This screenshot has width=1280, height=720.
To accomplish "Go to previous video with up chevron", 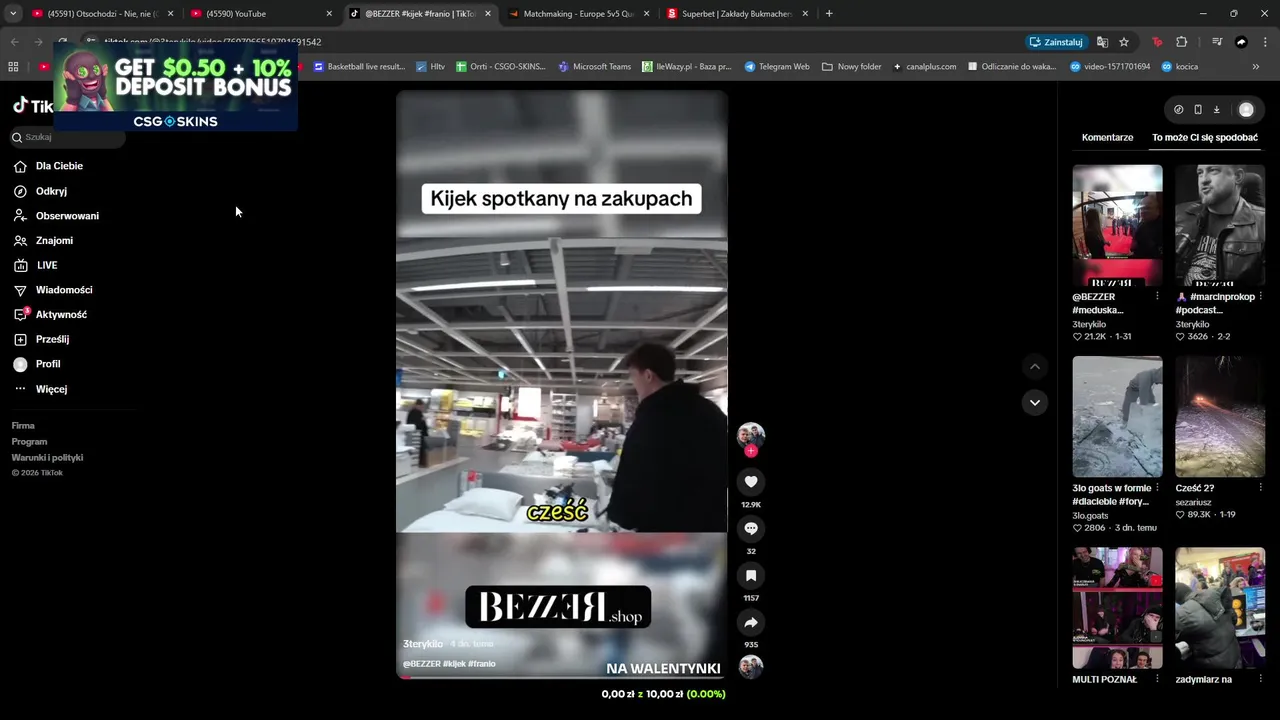I will pyautogui.click(x=1035, y=367).
